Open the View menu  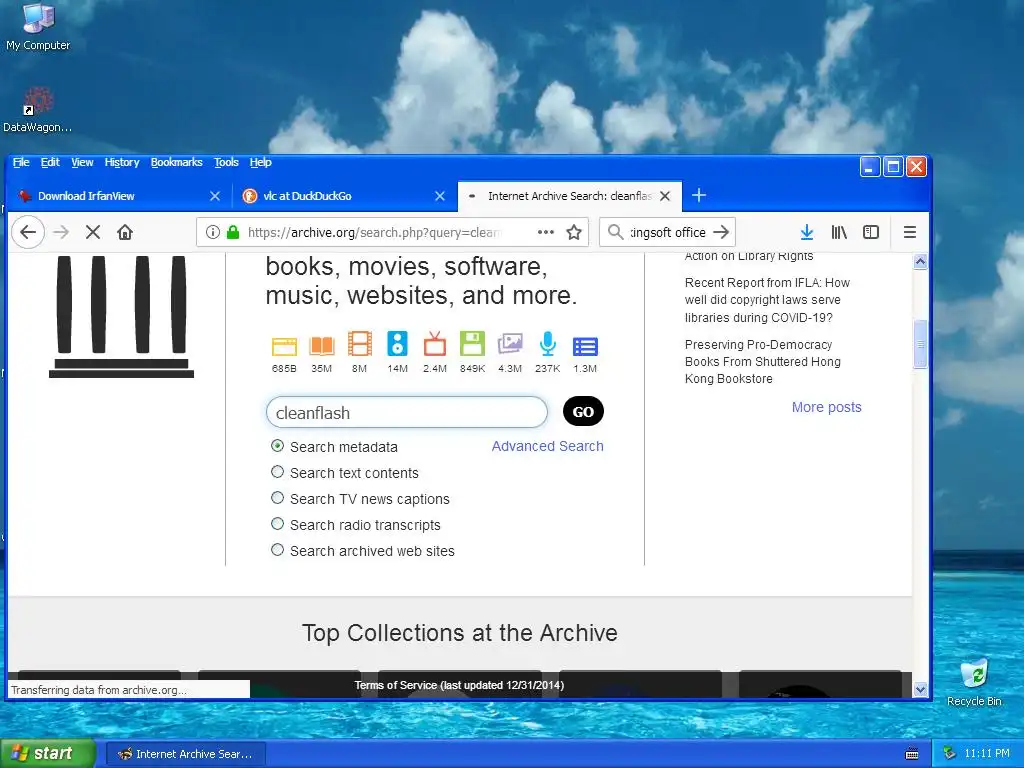82,162
